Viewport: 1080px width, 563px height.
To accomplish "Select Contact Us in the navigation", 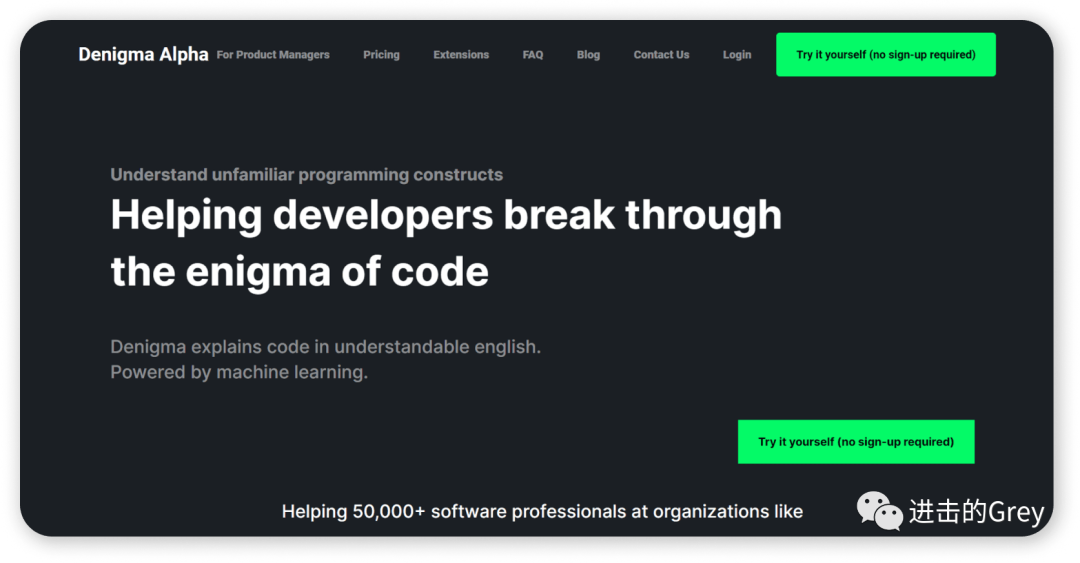I will click(661, 54).
